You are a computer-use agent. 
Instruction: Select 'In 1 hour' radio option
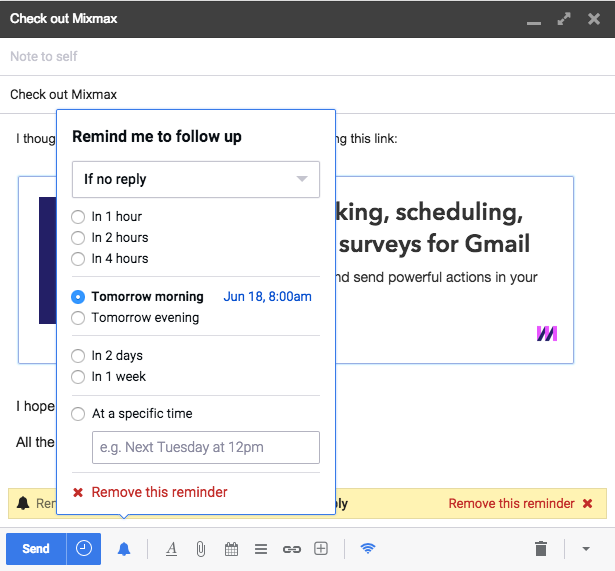pos(78,216)
